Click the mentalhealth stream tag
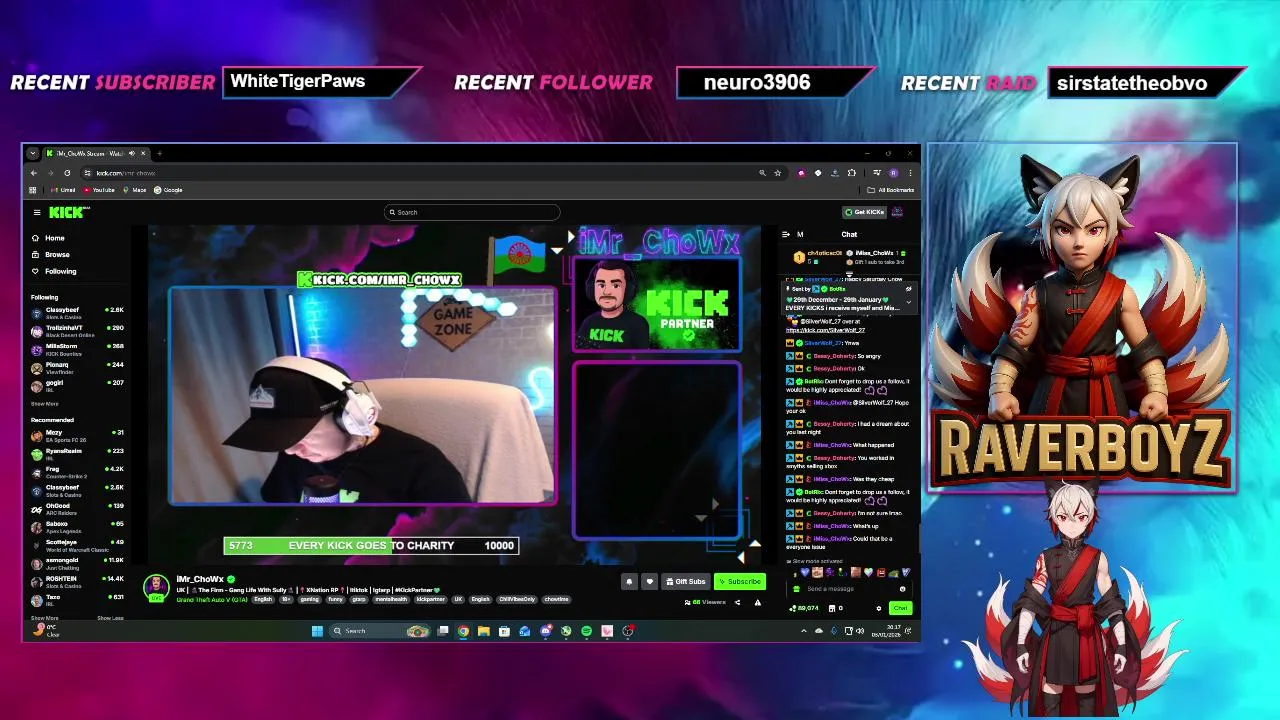 point(389,599)
